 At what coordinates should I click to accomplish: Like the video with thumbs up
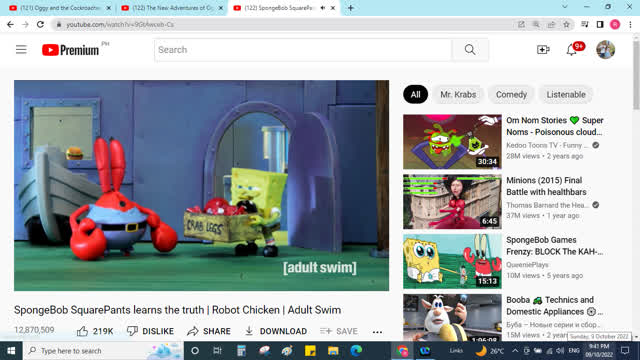coord(95,331)
